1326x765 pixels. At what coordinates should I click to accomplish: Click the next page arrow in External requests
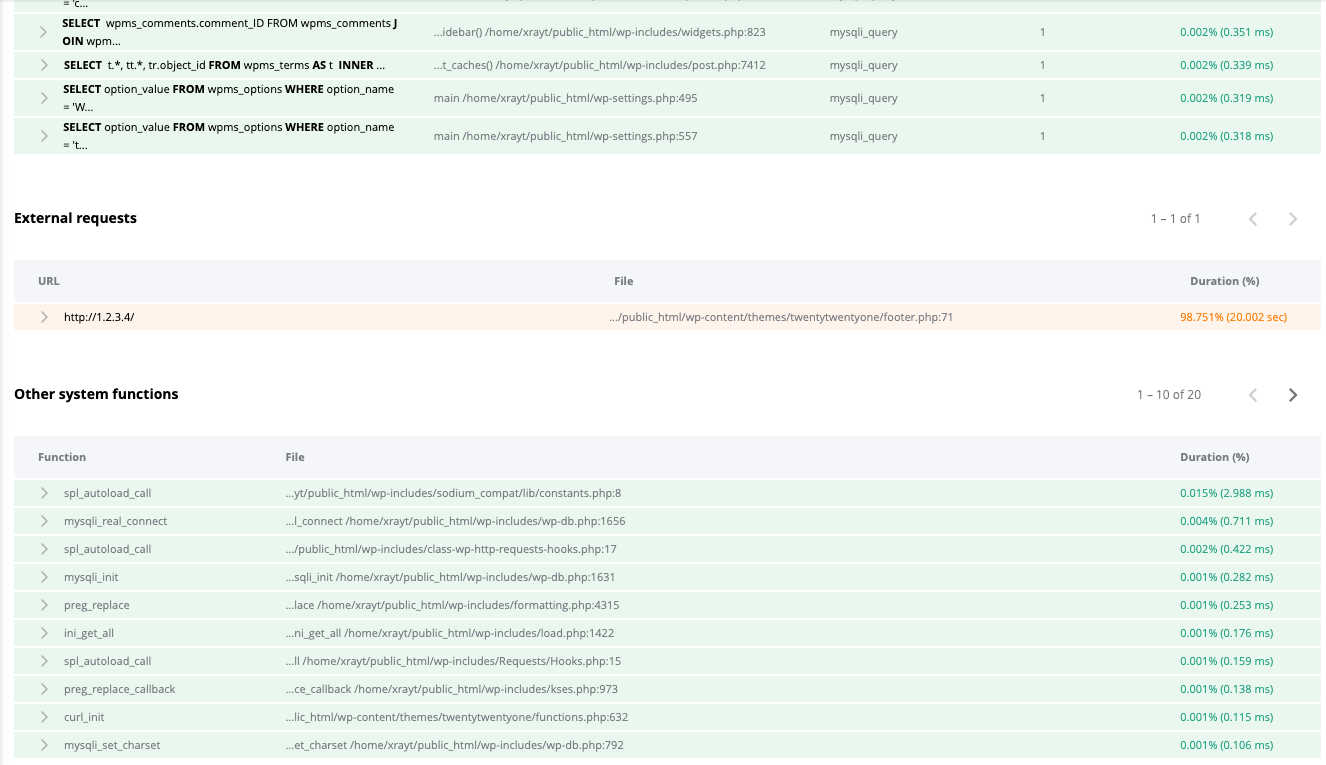click(1293, 218)
